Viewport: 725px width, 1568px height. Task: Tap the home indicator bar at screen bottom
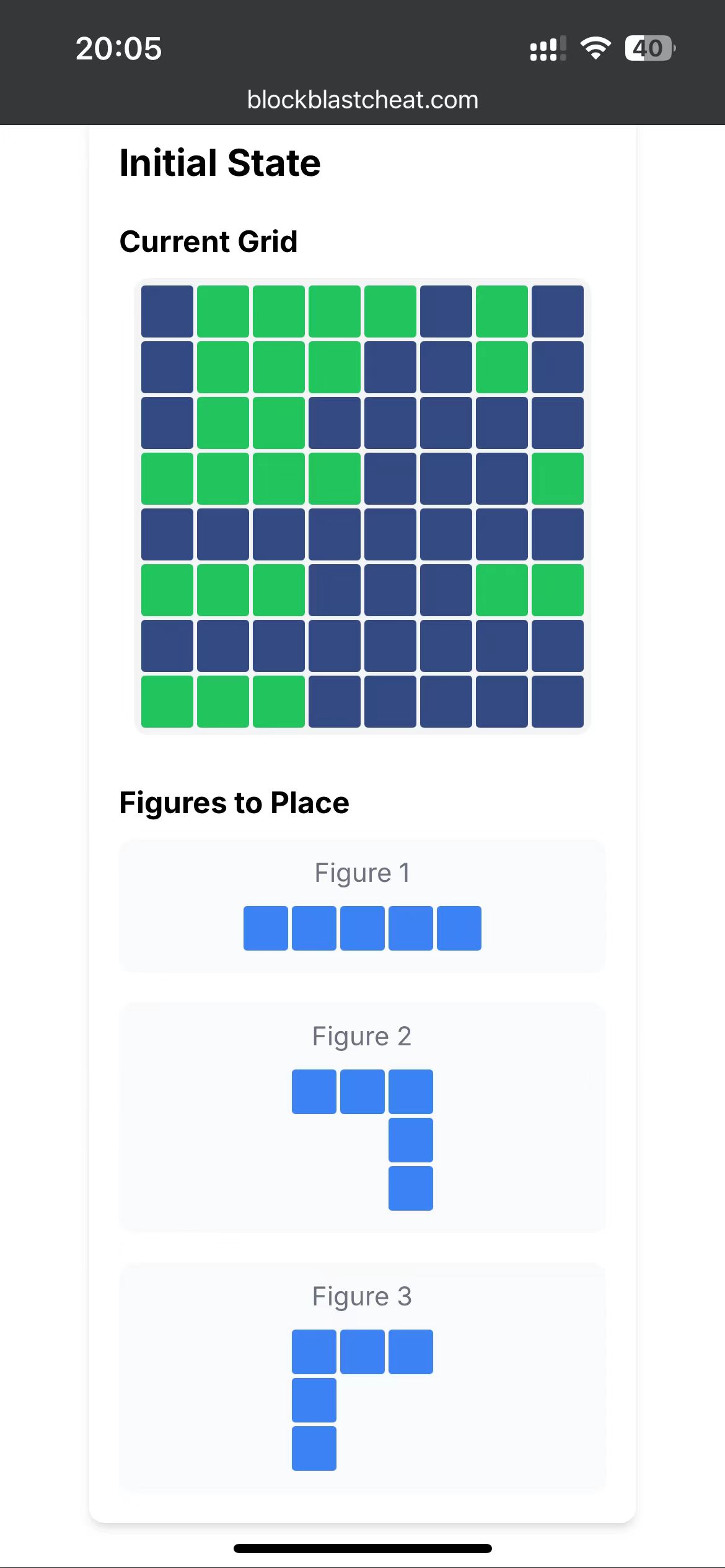point(362,1548)
